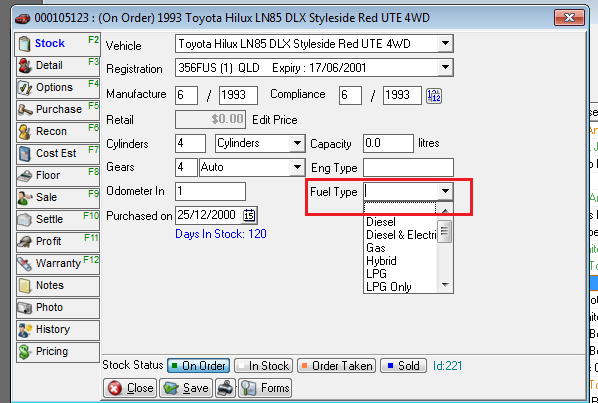The image size is (598, 403).
Task: Click the fuel list scroll up arrow
Action: click(445, 210)
